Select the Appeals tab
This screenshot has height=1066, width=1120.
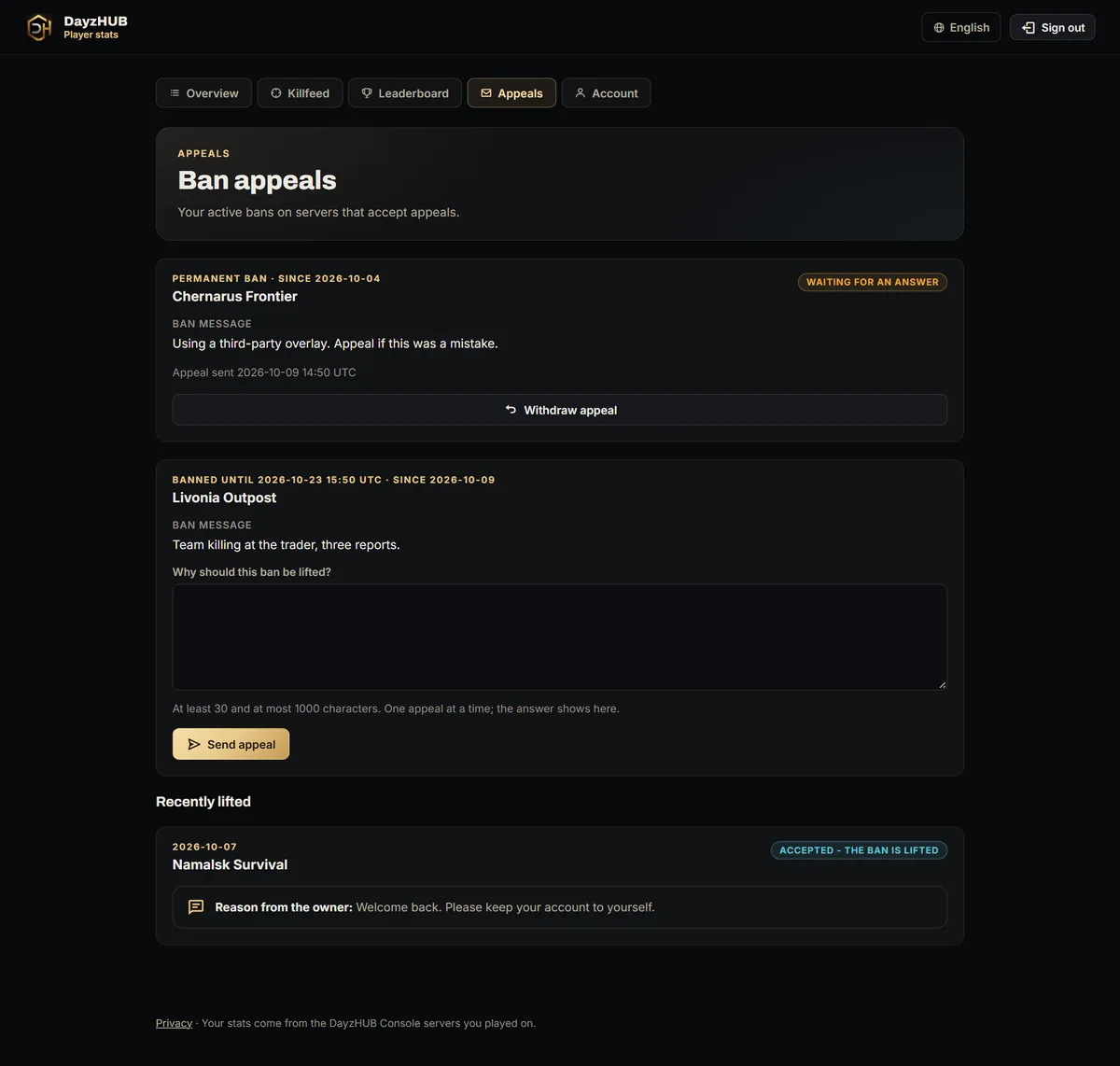tap(511, 92)
